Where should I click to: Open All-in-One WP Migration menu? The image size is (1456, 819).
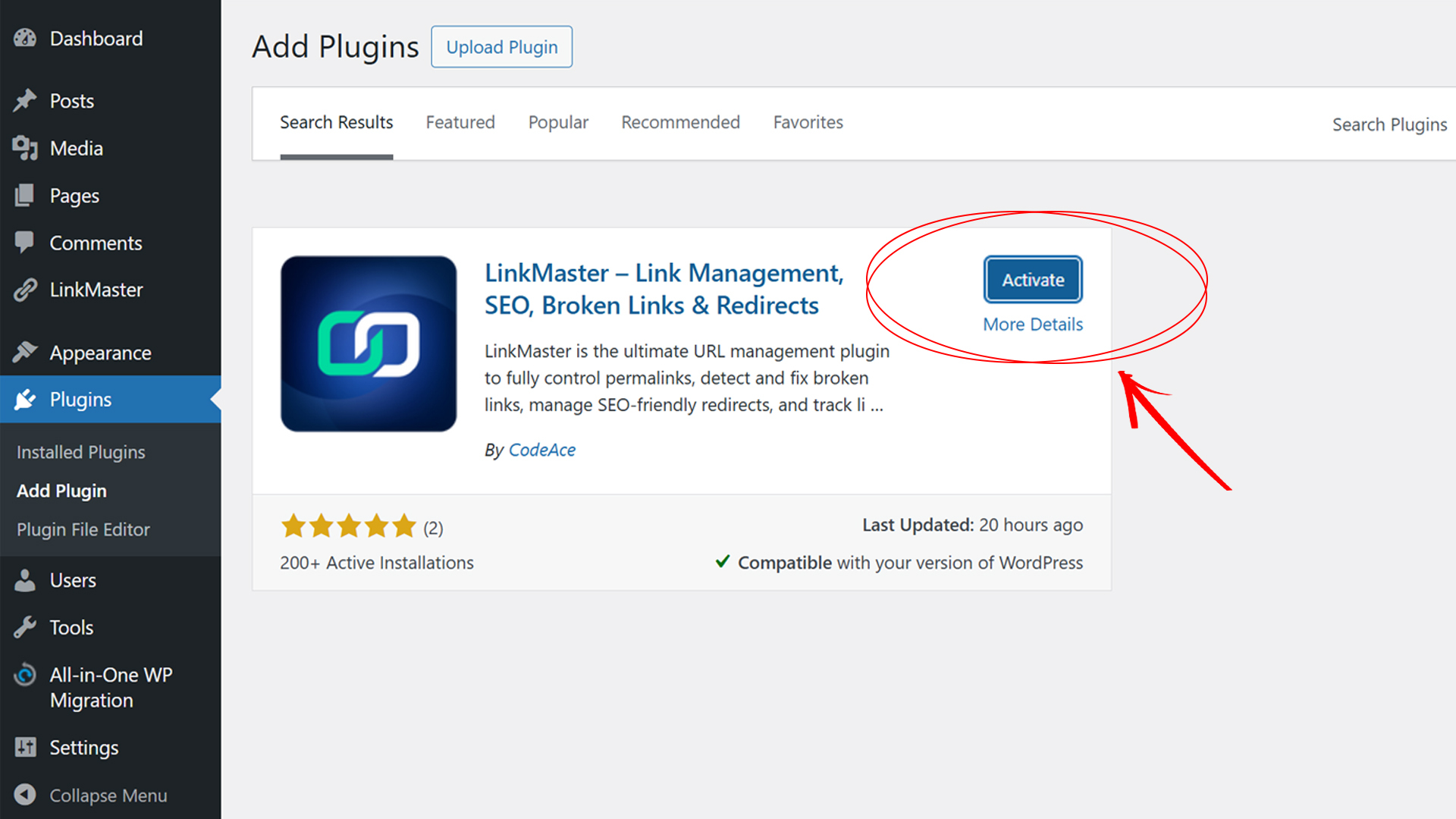[x=110, y=687]
